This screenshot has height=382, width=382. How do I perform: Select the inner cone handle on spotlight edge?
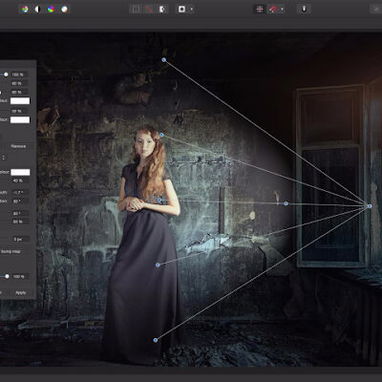[286, 203]
